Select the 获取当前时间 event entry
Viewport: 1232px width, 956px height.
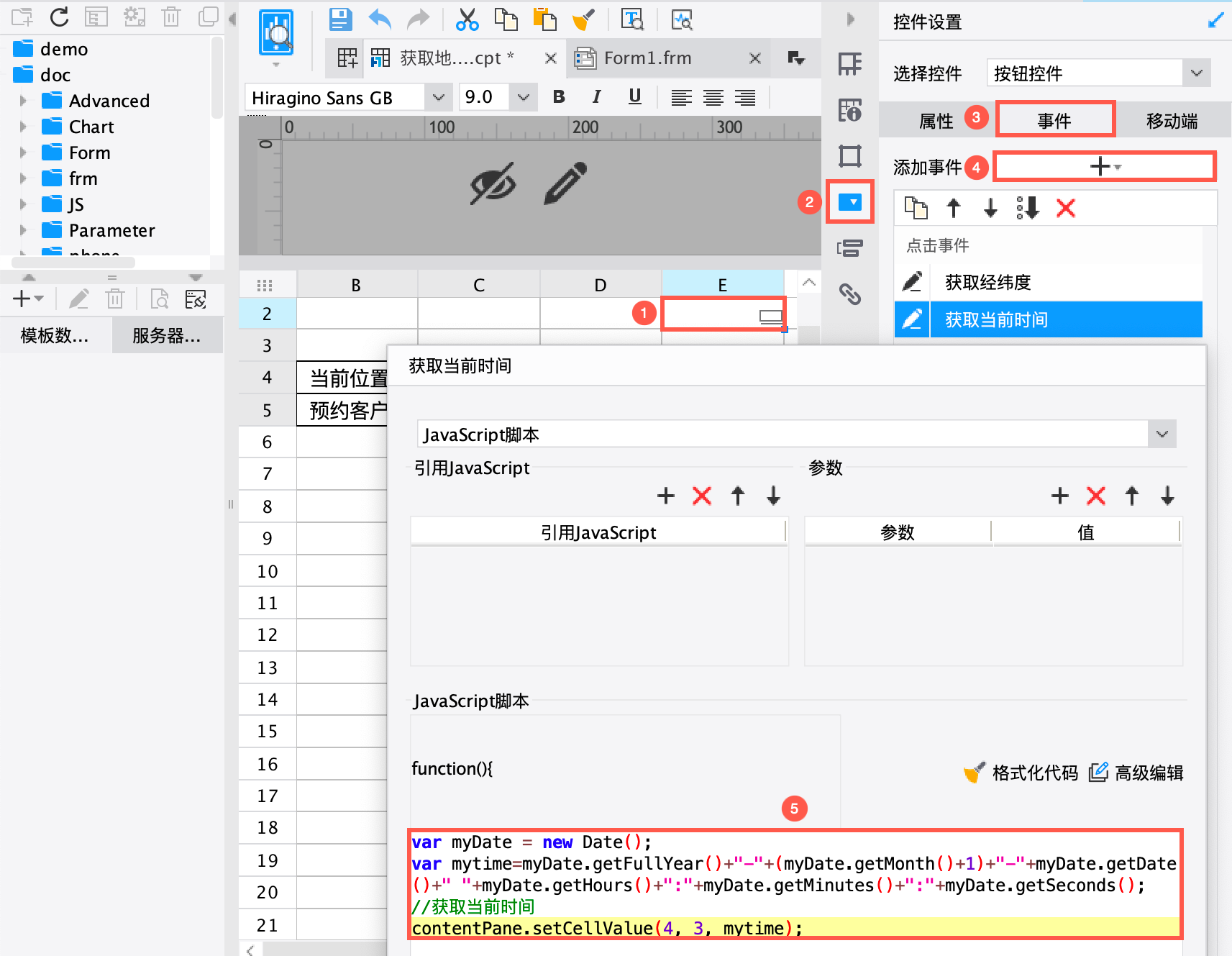(x=1049, y=319)
